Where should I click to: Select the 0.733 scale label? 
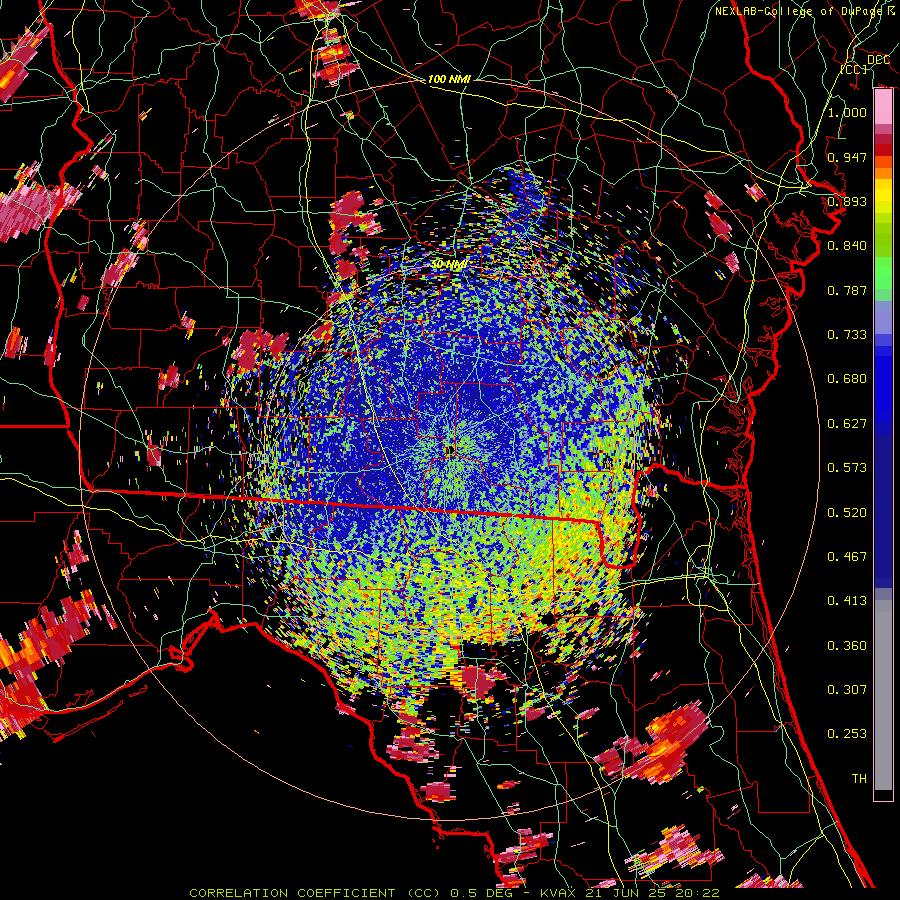pos(847,335)
